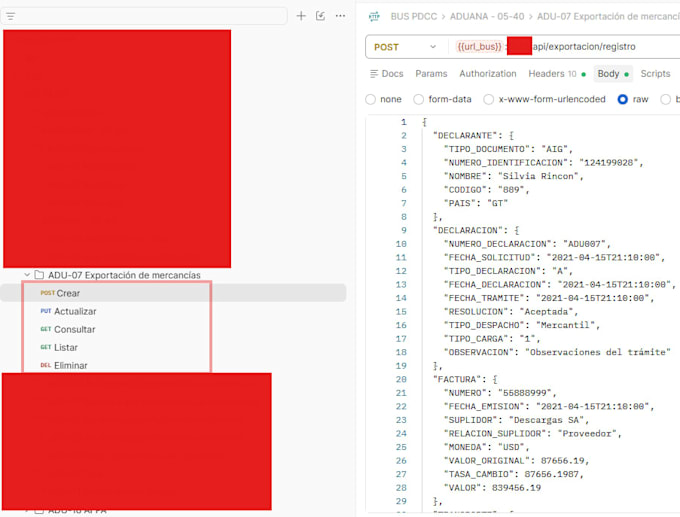Screen dimensions: 680x517
Task: Click the "Proveedor" relation value
Action: point(587,433)
